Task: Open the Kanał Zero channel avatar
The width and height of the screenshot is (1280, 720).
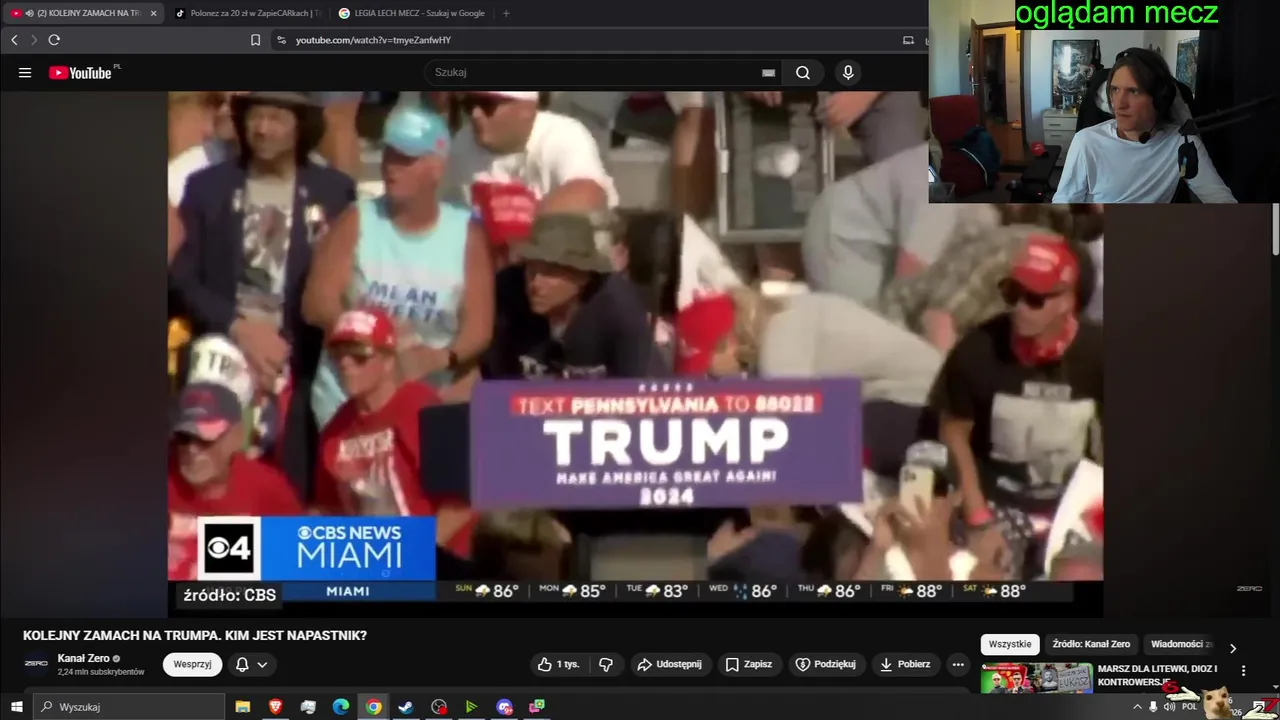Action: pyautogui.click(x=36, y=663)
